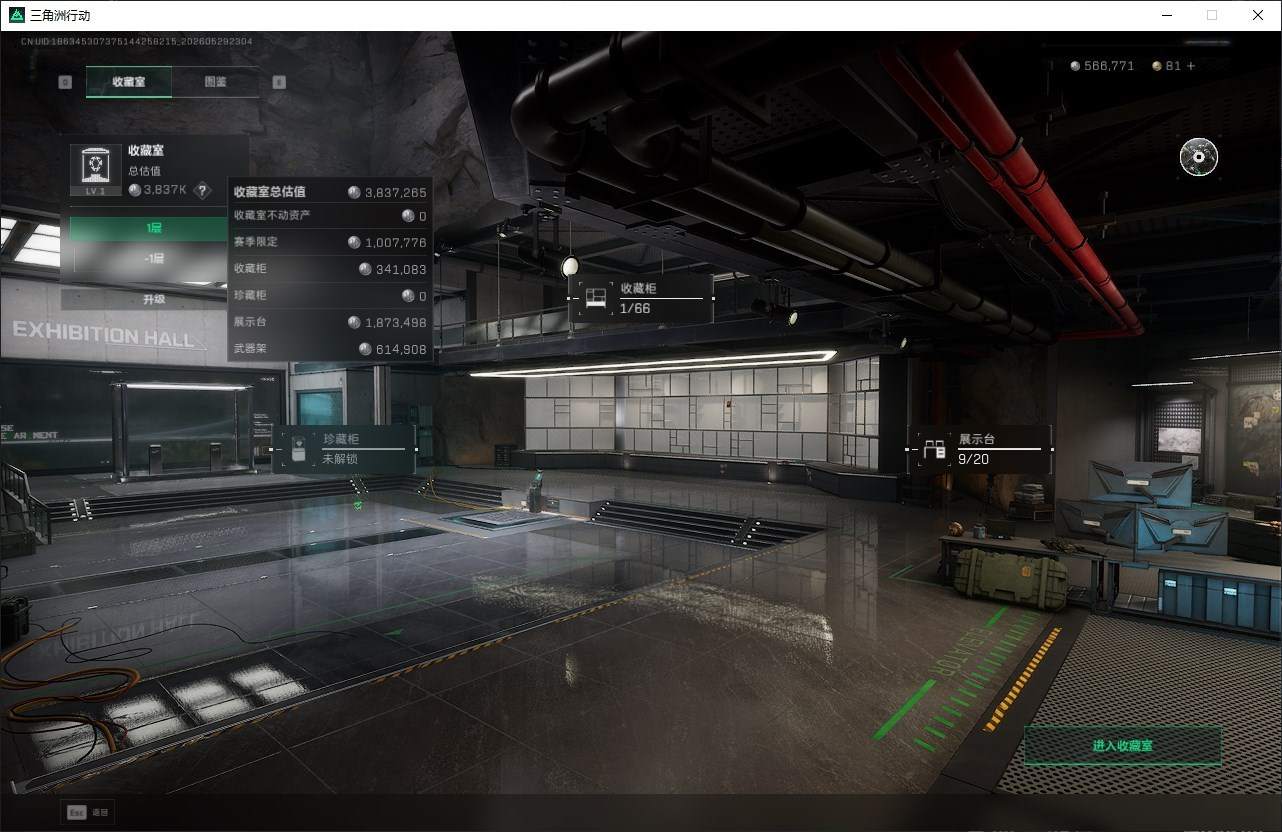
Task: Click the 1,007,776 season limited value
Action: [x=395, y=243]
